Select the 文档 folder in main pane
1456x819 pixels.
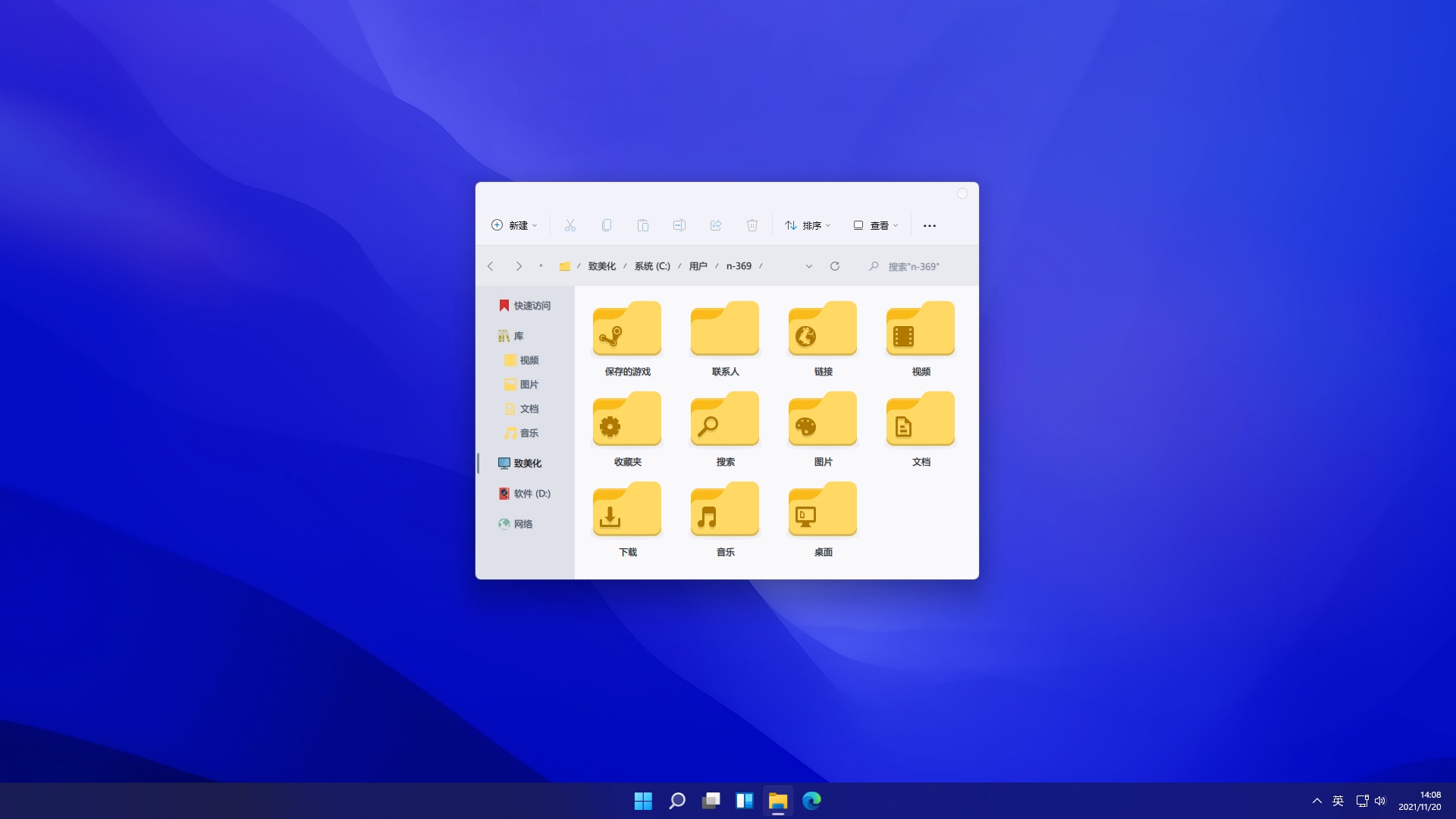click(921, 428)
